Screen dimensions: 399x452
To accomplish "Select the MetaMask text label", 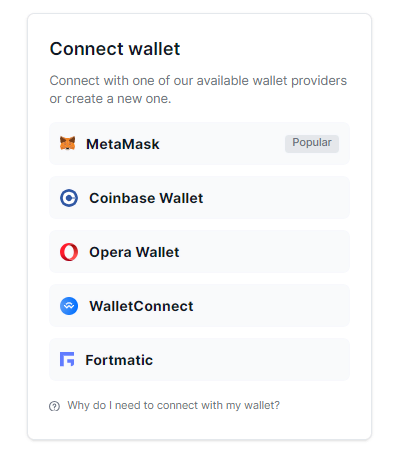I will click(x=123, y=144).
